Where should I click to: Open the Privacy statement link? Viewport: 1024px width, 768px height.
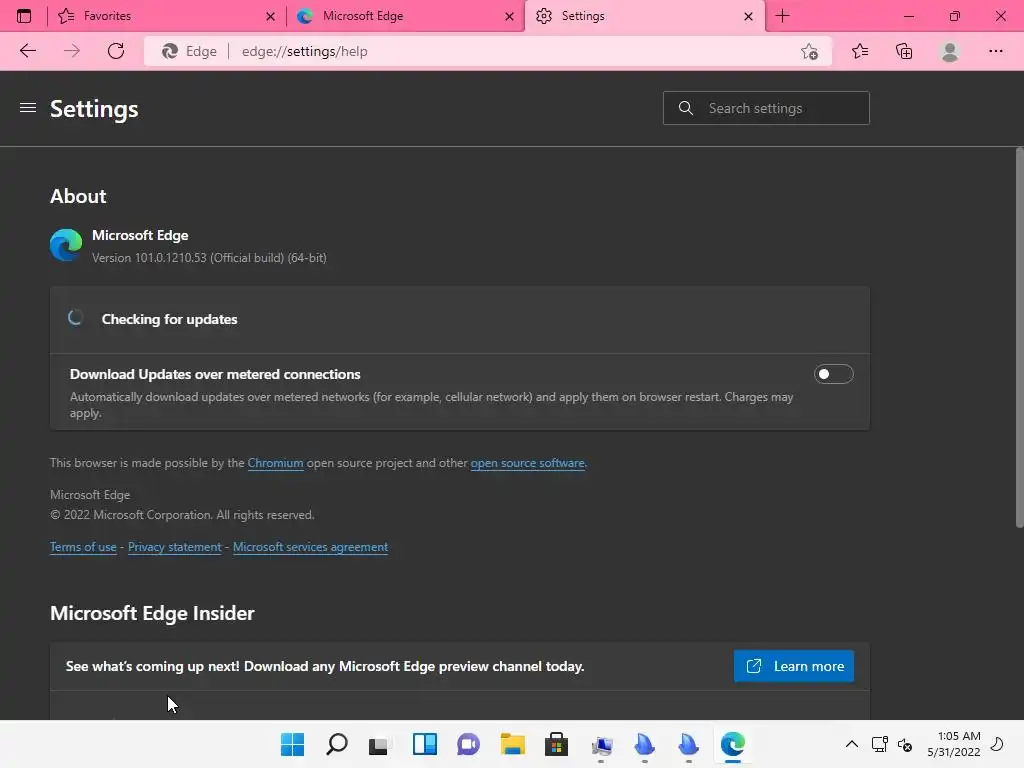coord(174,547)
